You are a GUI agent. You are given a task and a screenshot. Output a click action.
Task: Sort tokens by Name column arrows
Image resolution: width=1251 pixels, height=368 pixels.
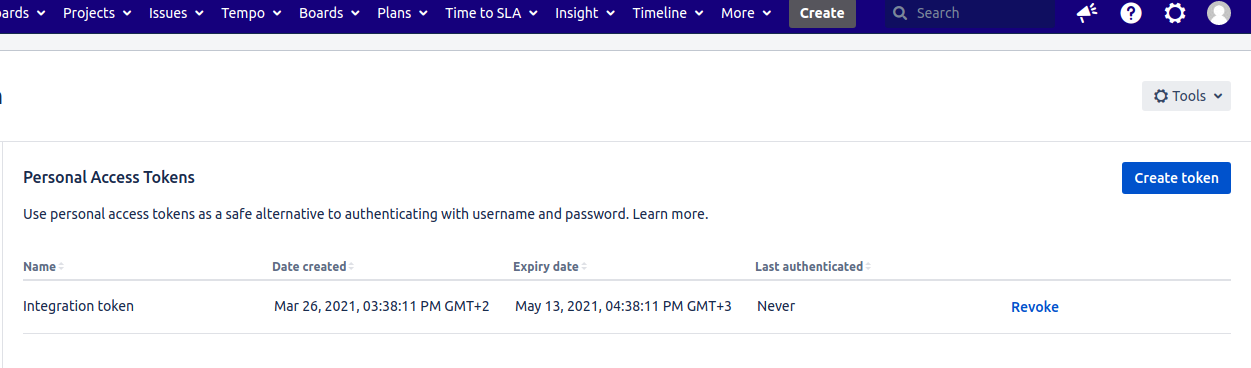click(x=61, y=267)
